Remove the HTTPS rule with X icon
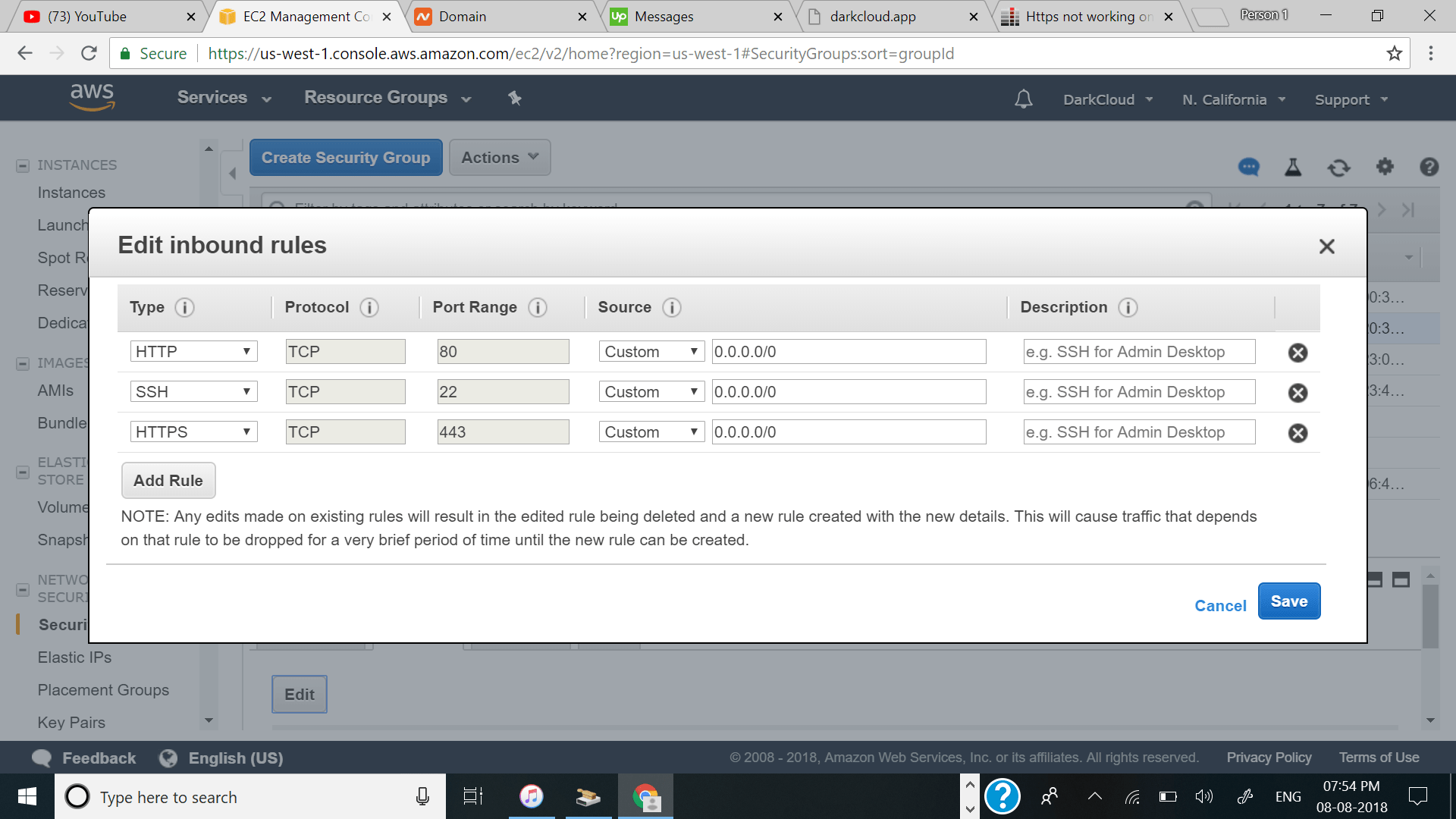1456x819 pixels. (x=1298, y=433)
